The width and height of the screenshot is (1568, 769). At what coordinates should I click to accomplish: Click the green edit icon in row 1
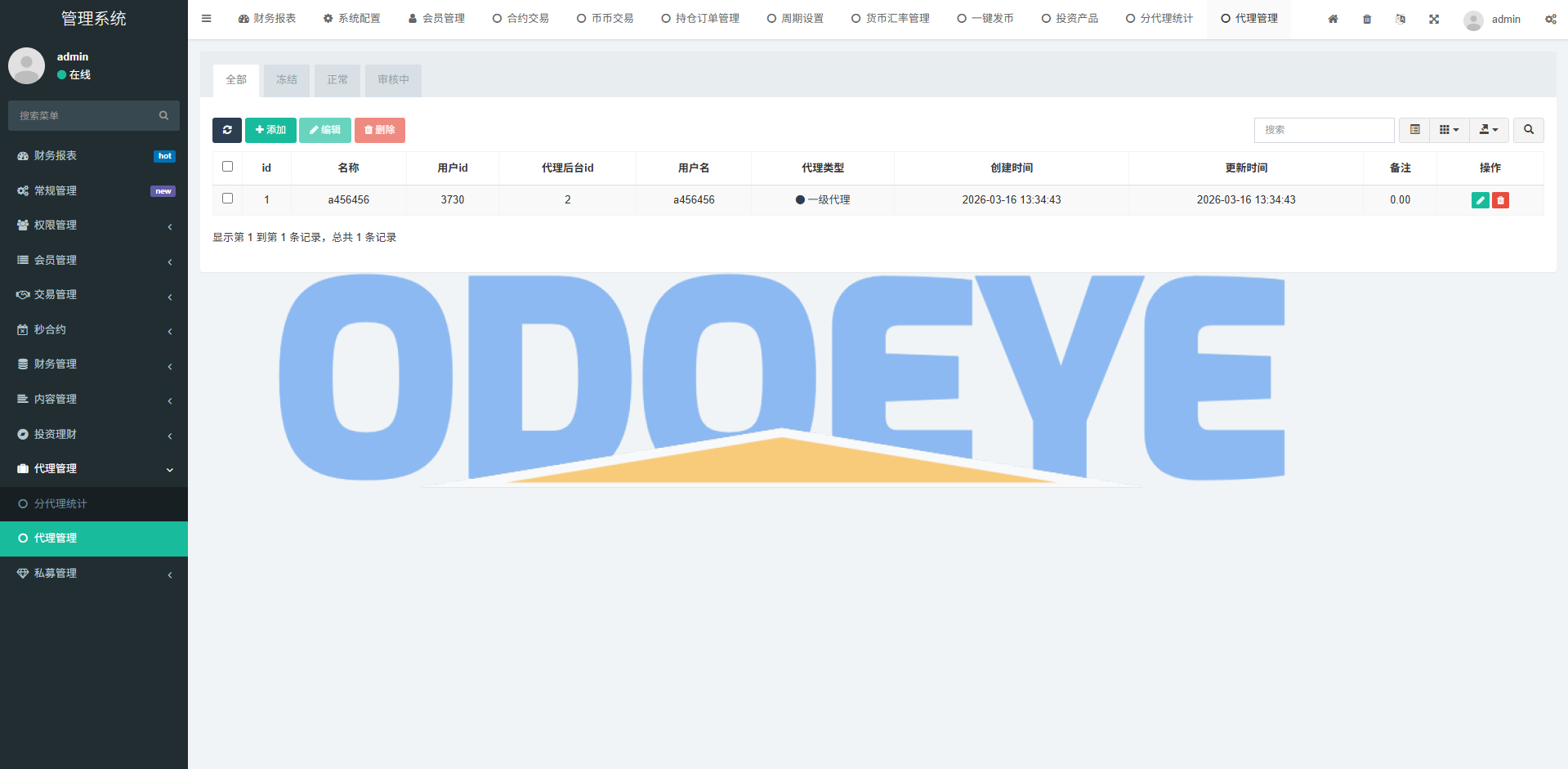pyautogui.click(x=1480, y=200)
